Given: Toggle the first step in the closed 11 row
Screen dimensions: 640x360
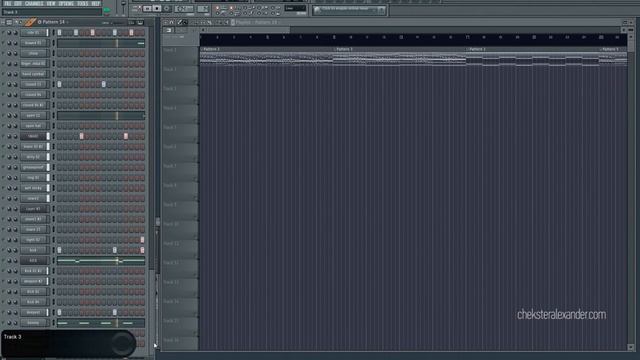Looking at the screenshot, I should pos(60,84).
